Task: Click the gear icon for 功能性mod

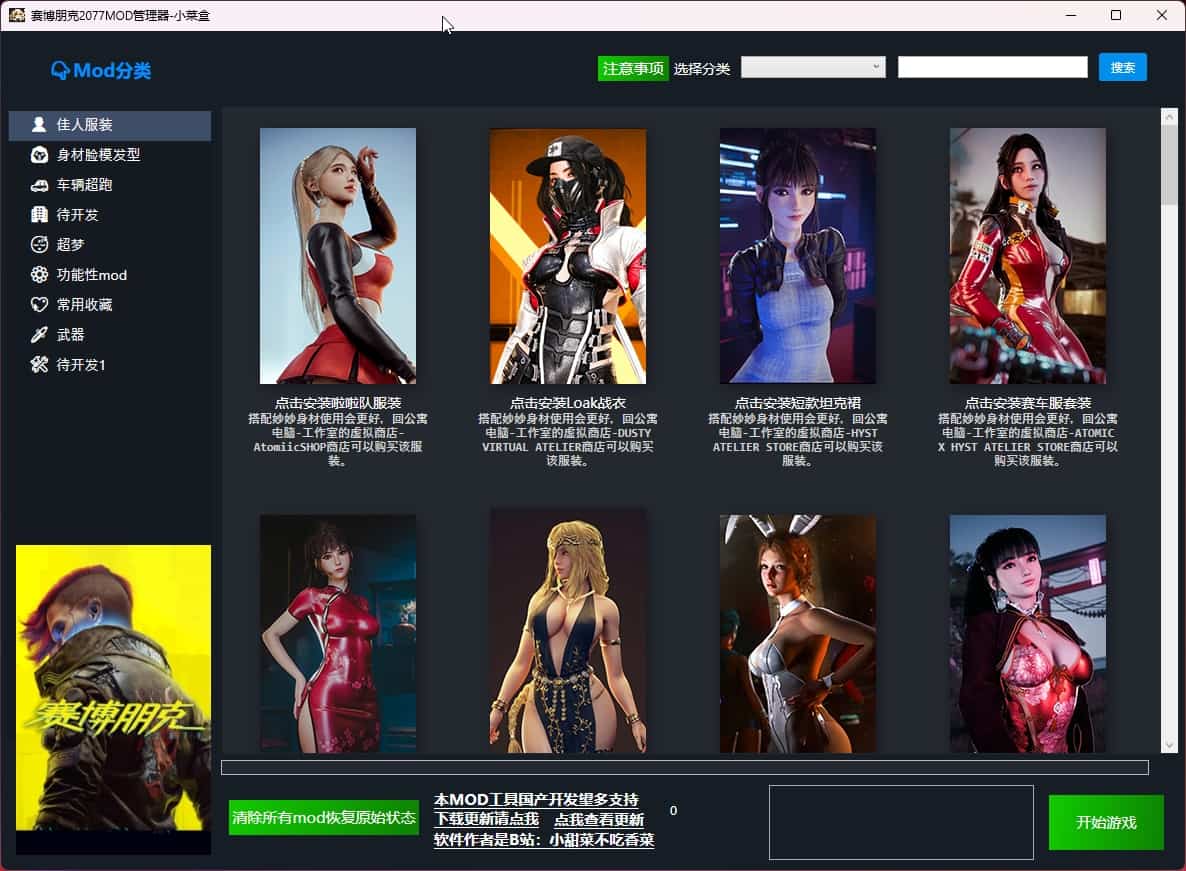Action: tap(39, 275)
